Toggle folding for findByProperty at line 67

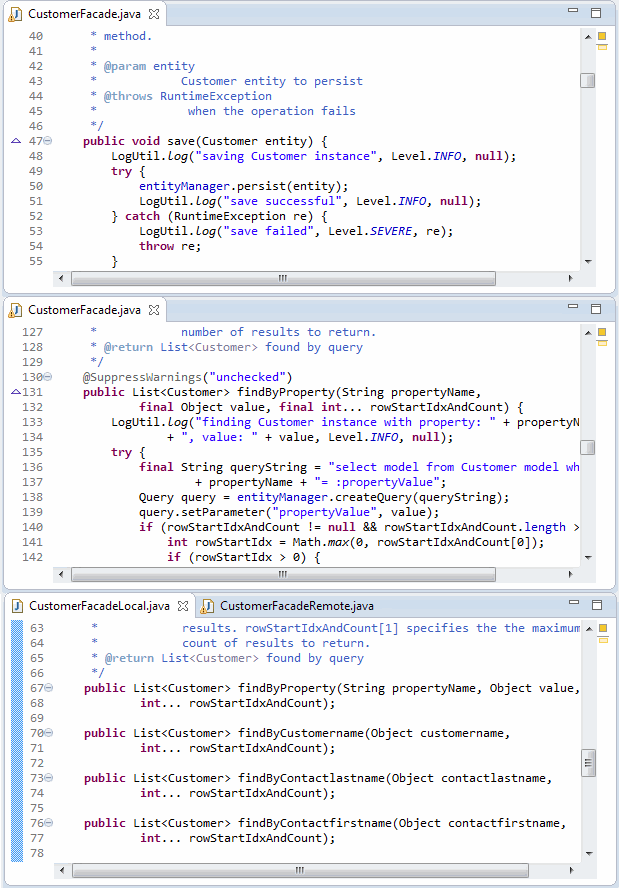pos(48,688)
